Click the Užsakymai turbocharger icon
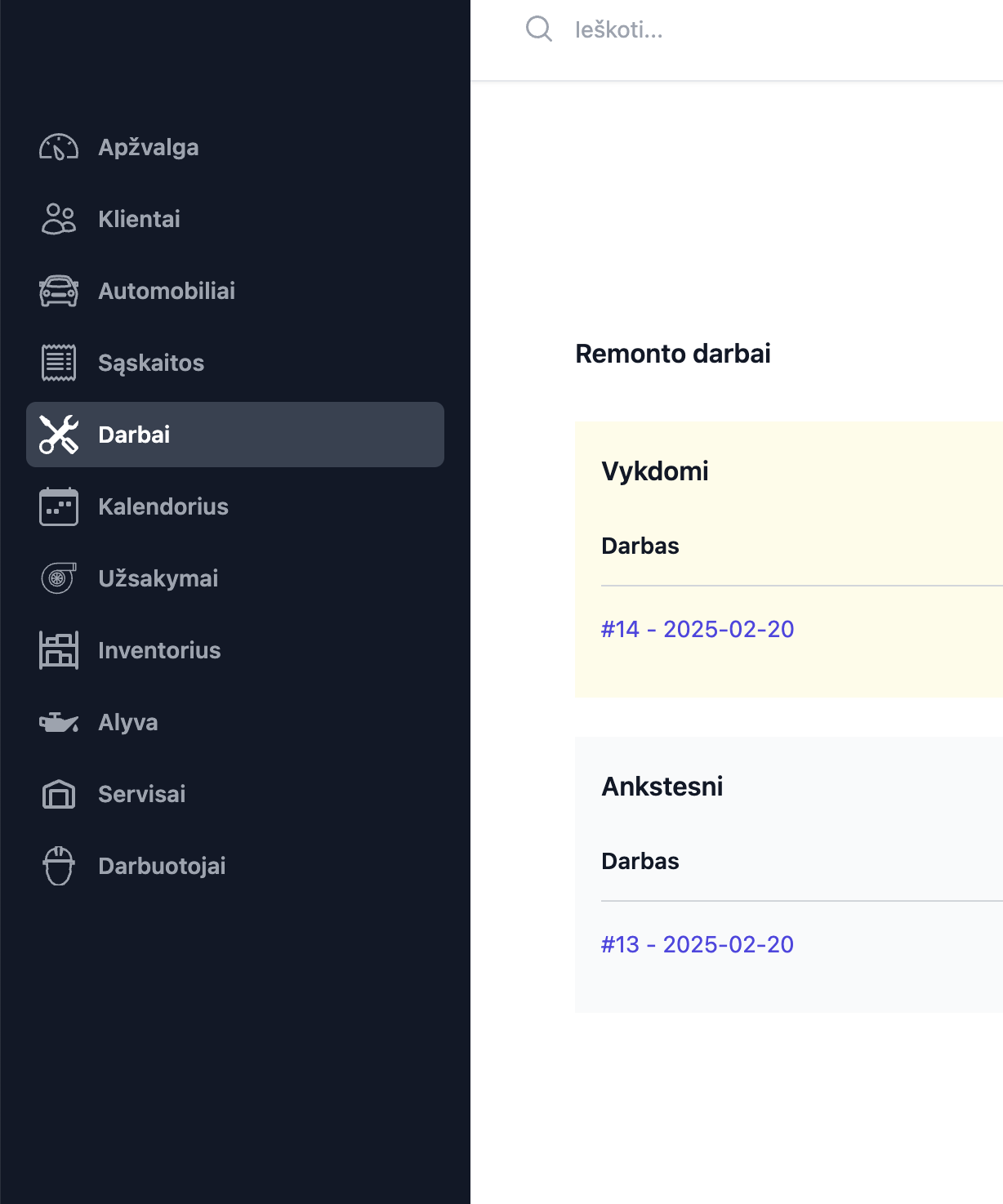The image size is (1003, 1204). click(58, 578)
